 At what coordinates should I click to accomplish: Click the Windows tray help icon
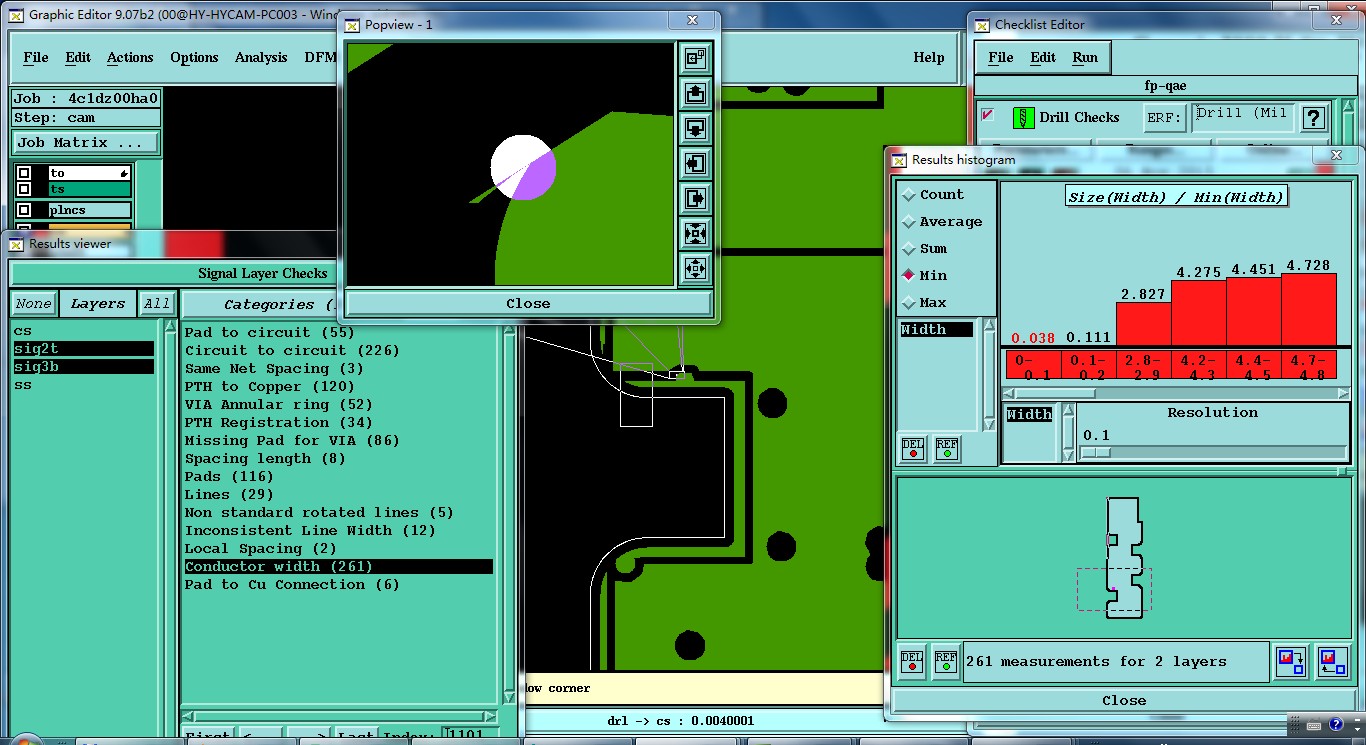1336,725
